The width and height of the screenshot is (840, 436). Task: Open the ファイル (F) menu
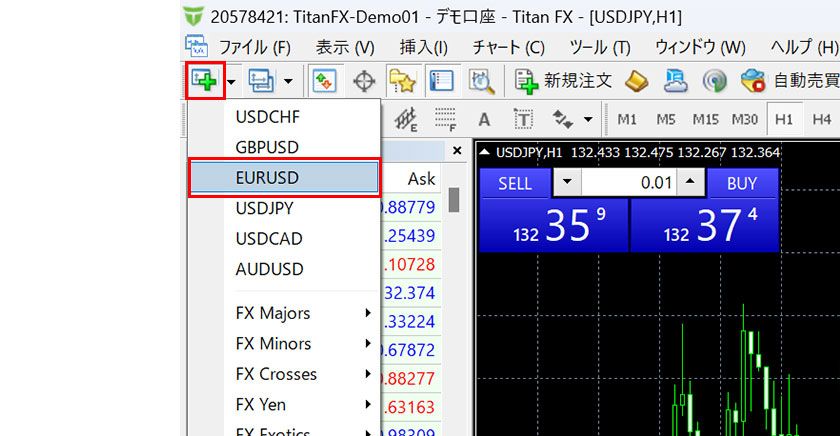pyautogui.click(x=254, y=48)
